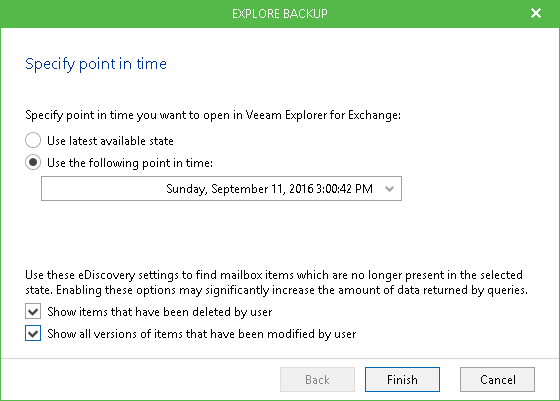This screenshot has width=560, height=401.
Task: Uncheck the 'Show items that have been deleted' checkbox
Action: point(33,311)
